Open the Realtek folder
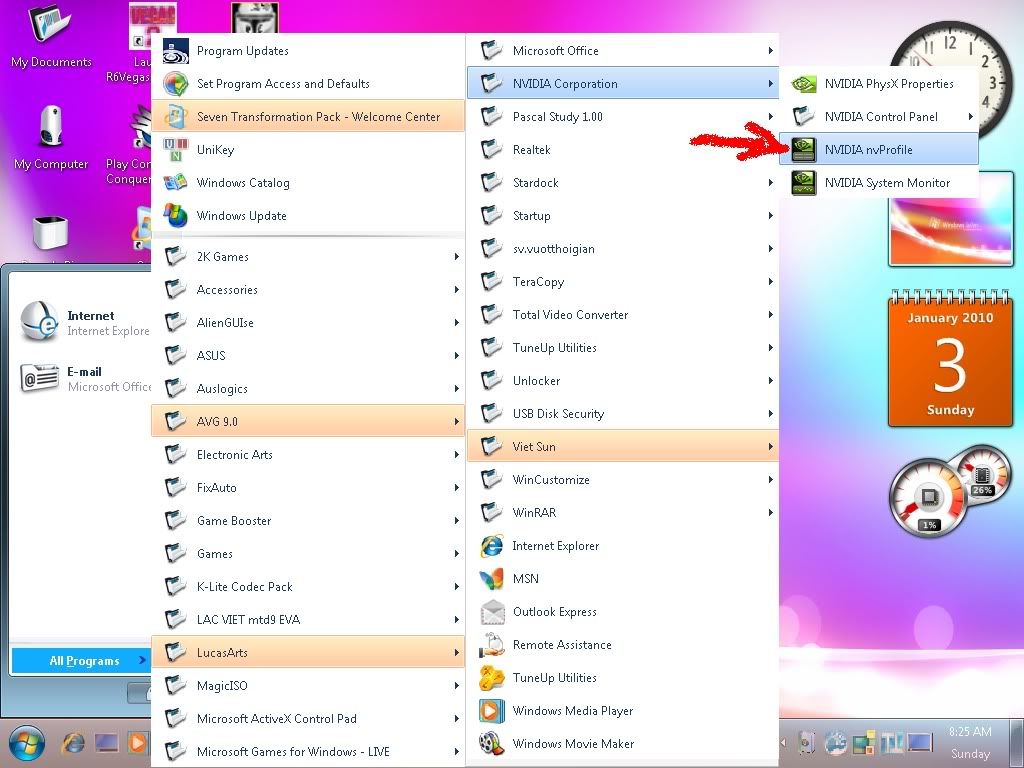Viewport: 1024px width, 768px height. tap(622, 150)
